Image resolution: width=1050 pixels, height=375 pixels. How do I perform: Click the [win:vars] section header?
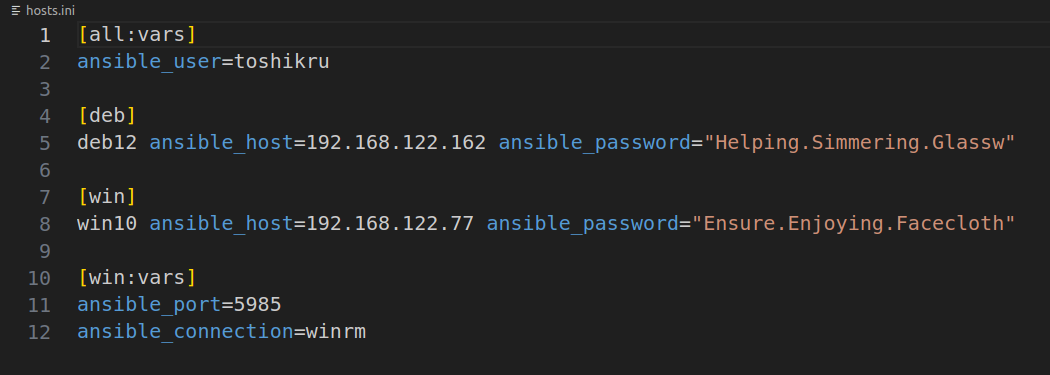137,277
